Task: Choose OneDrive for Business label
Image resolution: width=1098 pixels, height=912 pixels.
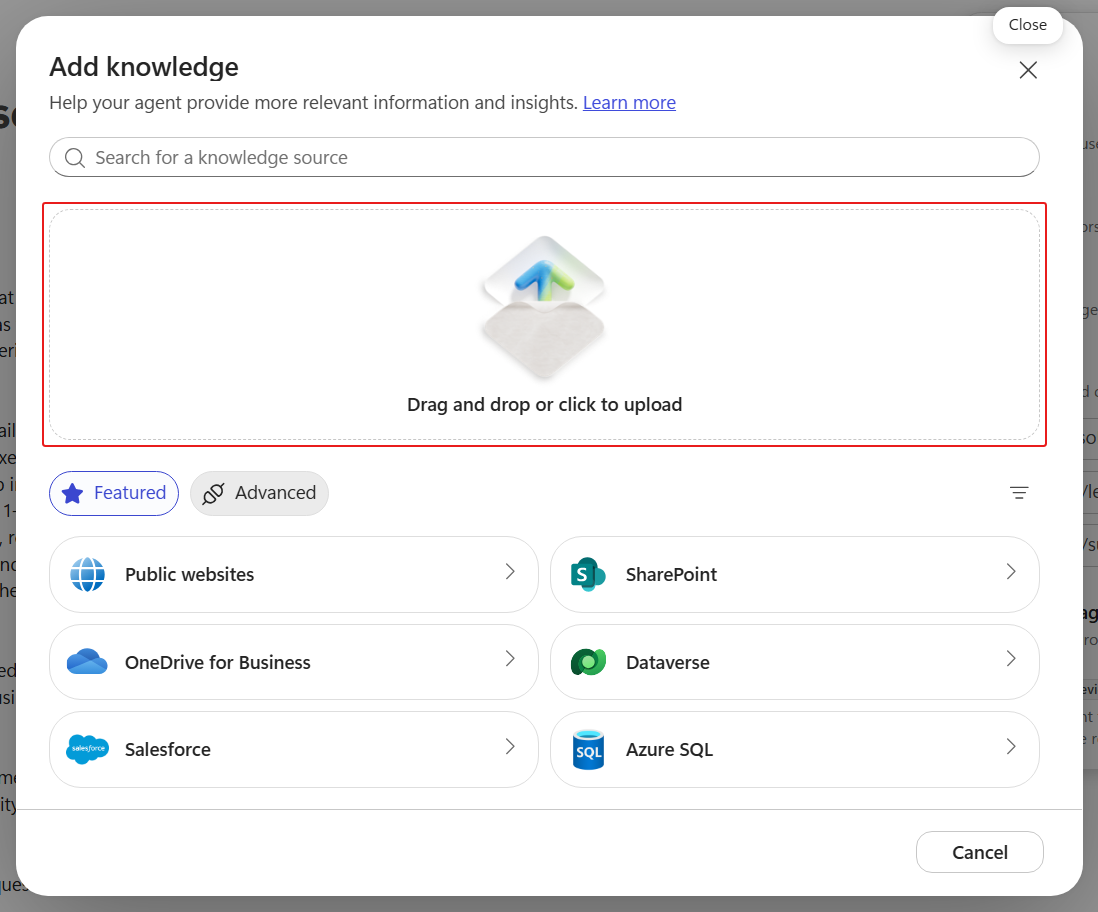Action: pos(218,663)
